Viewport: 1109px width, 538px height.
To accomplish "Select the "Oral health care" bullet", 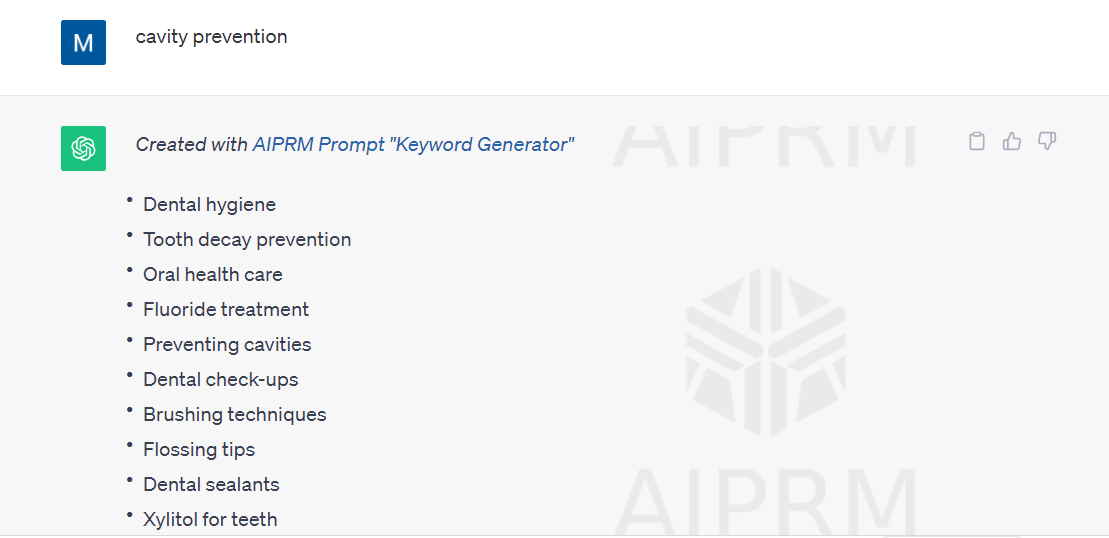I will pyautogui.click(x=212, y=274).
